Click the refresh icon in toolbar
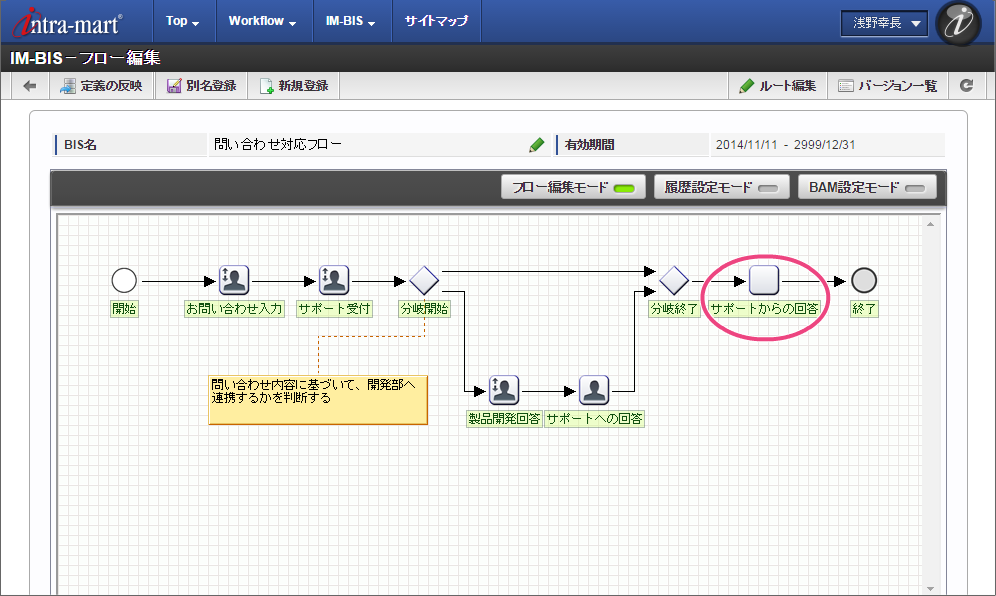Screen dimensions: 996x596 967,86
